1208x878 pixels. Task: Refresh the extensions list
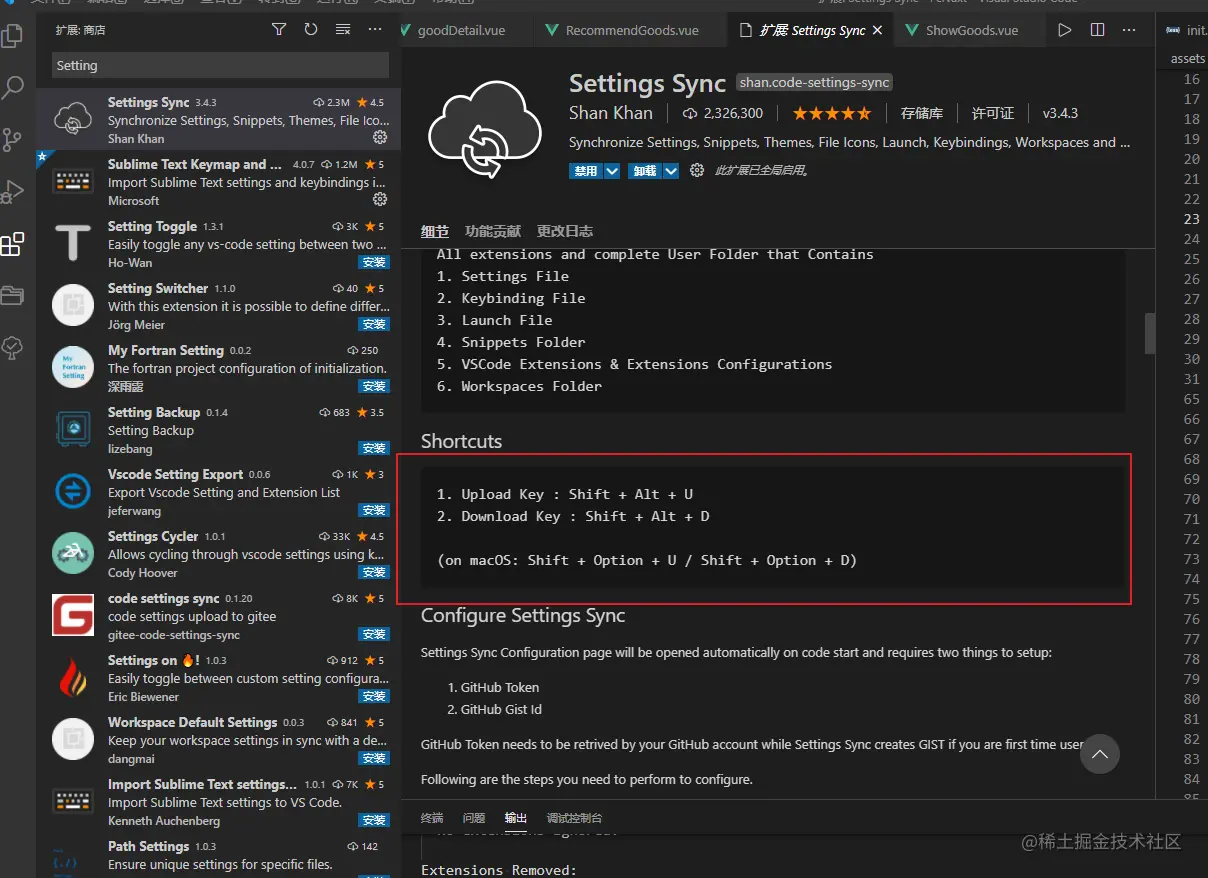click(311, 30)
